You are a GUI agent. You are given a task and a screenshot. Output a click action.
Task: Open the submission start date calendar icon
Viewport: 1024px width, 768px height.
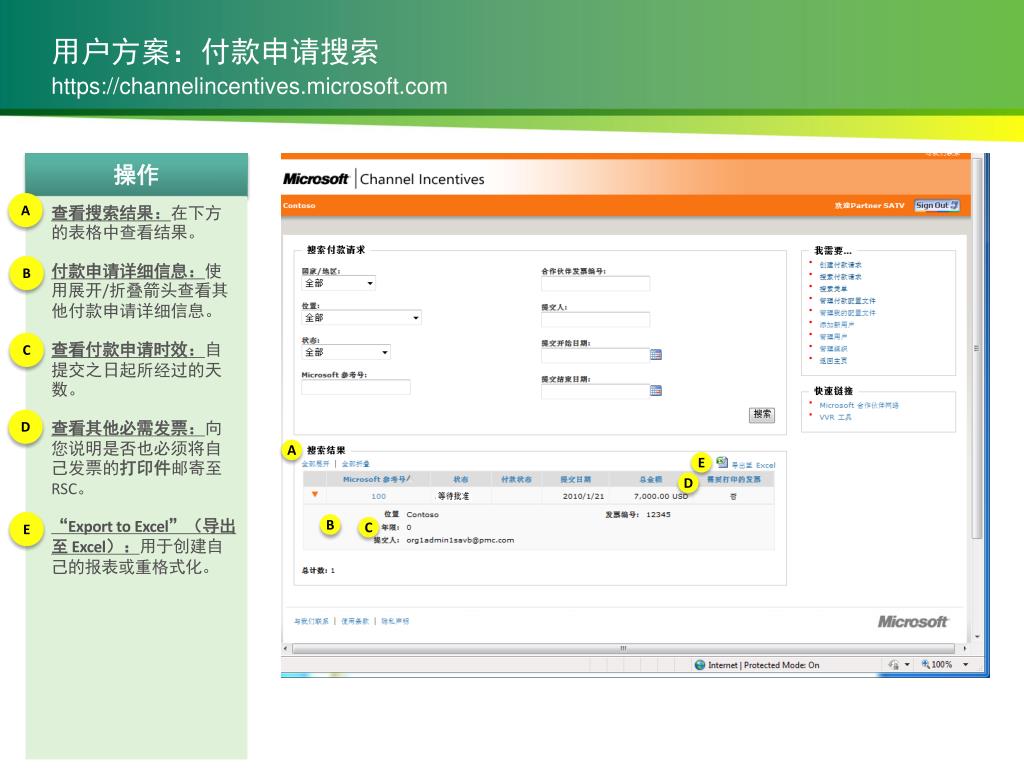[x=656, y=355]
